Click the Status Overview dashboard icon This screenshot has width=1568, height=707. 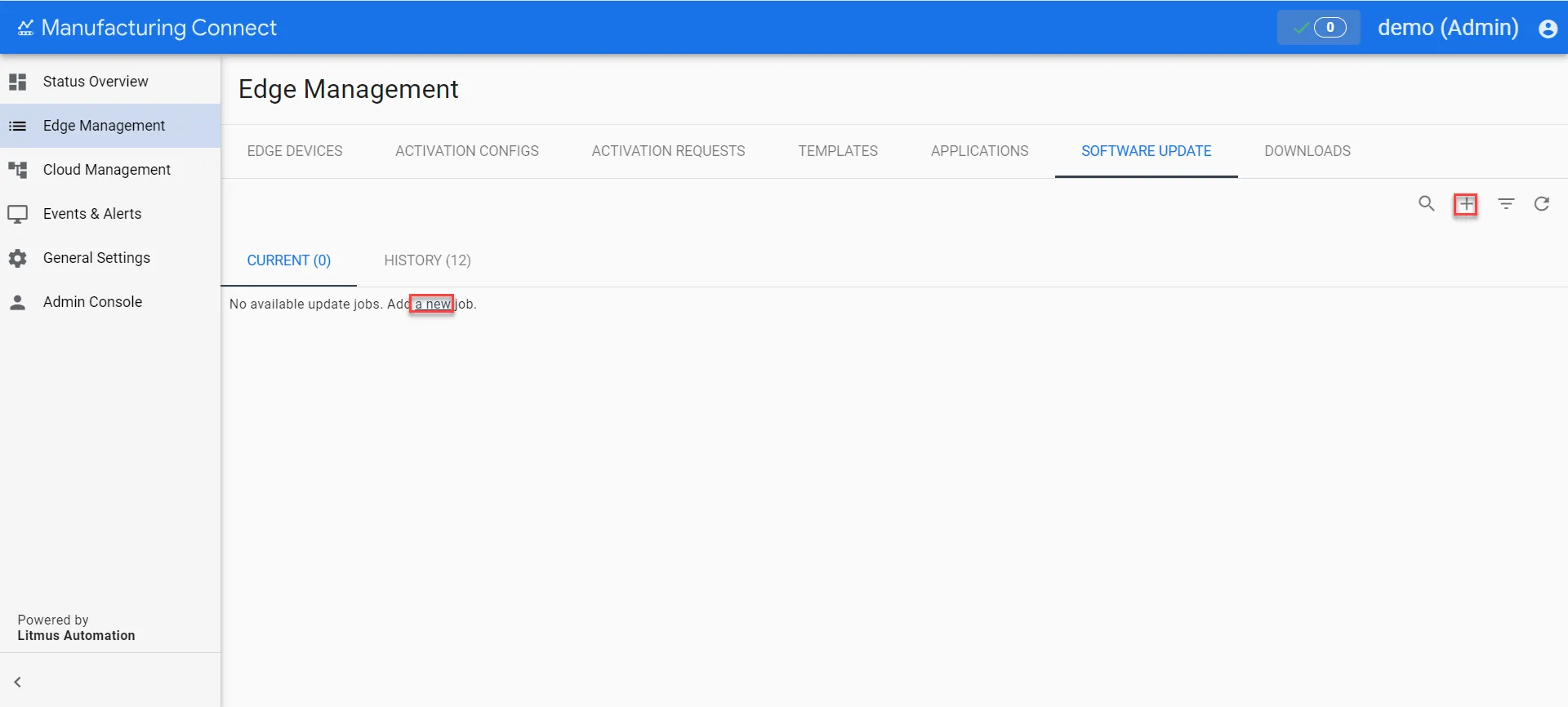17,82
